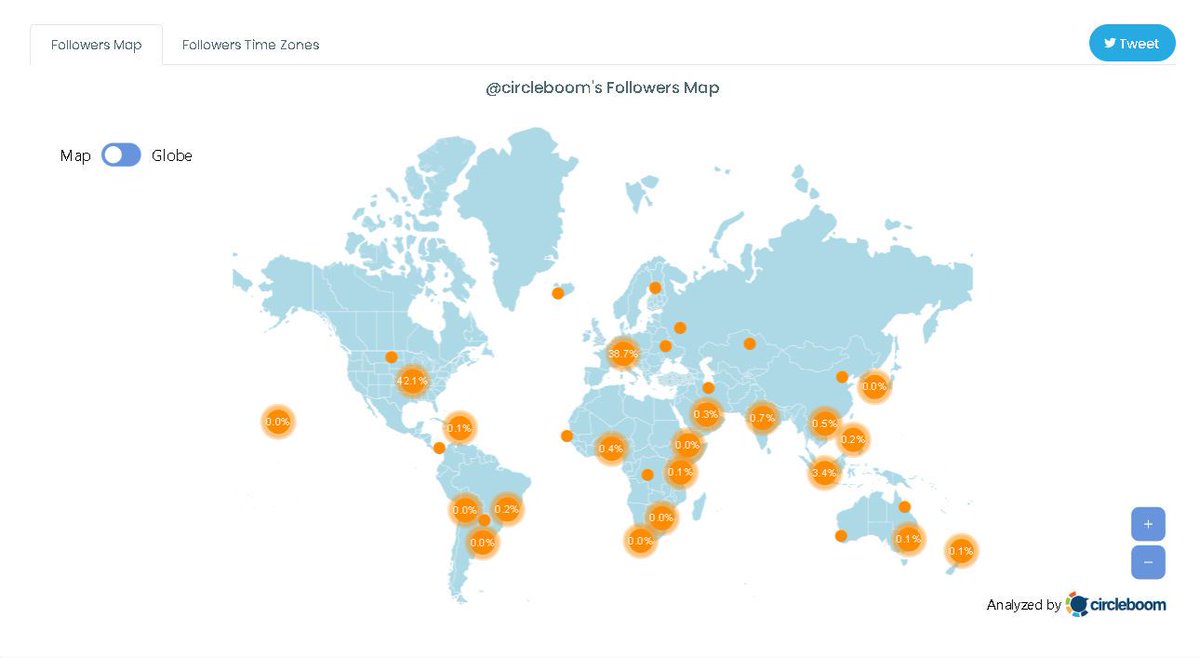Switch to the Followers Time Zones tab
Screen dimensions: 1200x658
click(x=250, y=45)
